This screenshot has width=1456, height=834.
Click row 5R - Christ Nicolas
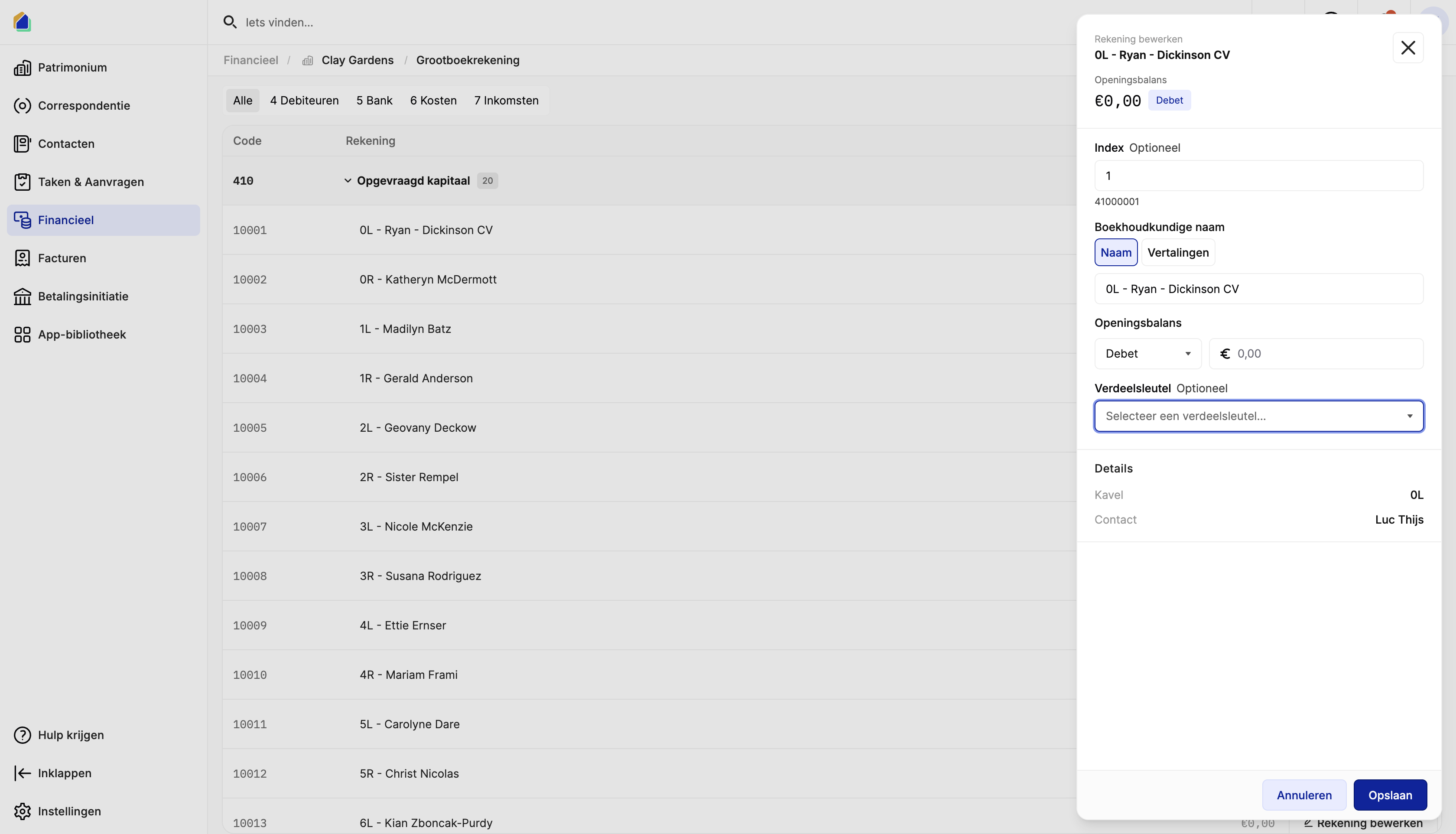point(649,774)
